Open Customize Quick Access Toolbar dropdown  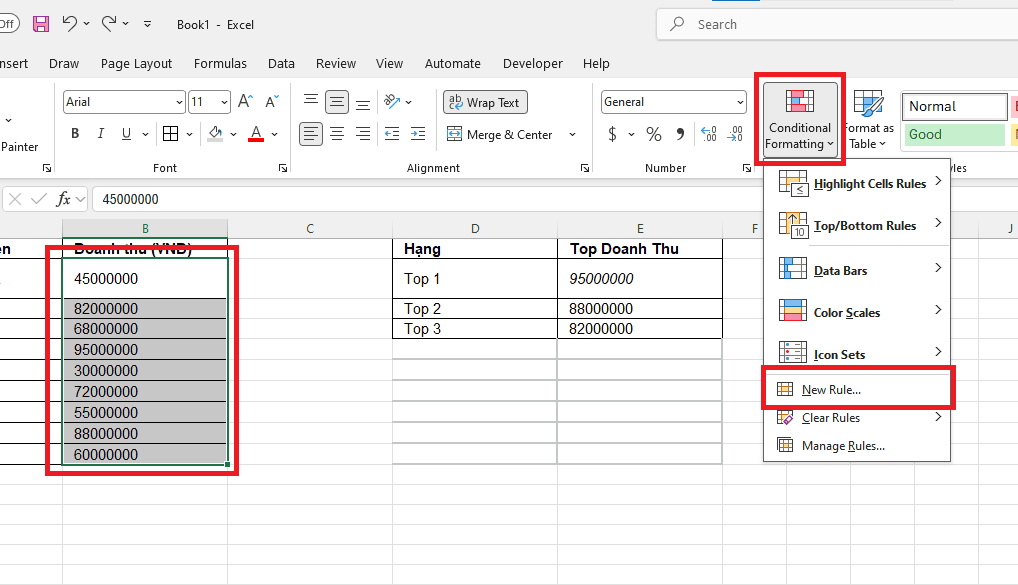147,24
